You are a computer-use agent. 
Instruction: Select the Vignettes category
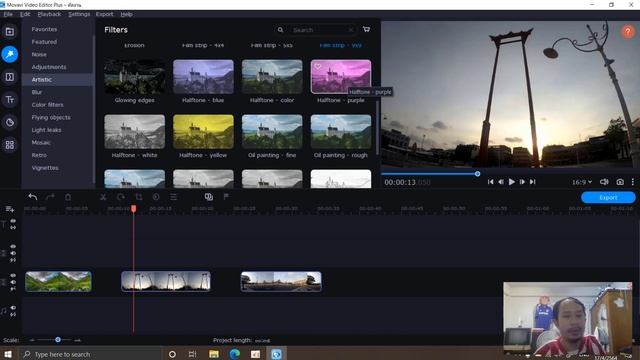point(45,168)
